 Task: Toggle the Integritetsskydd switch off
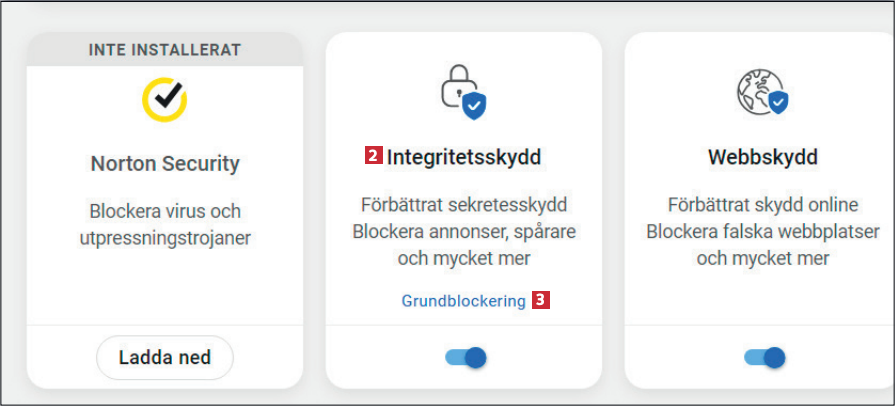pos(465,357)
